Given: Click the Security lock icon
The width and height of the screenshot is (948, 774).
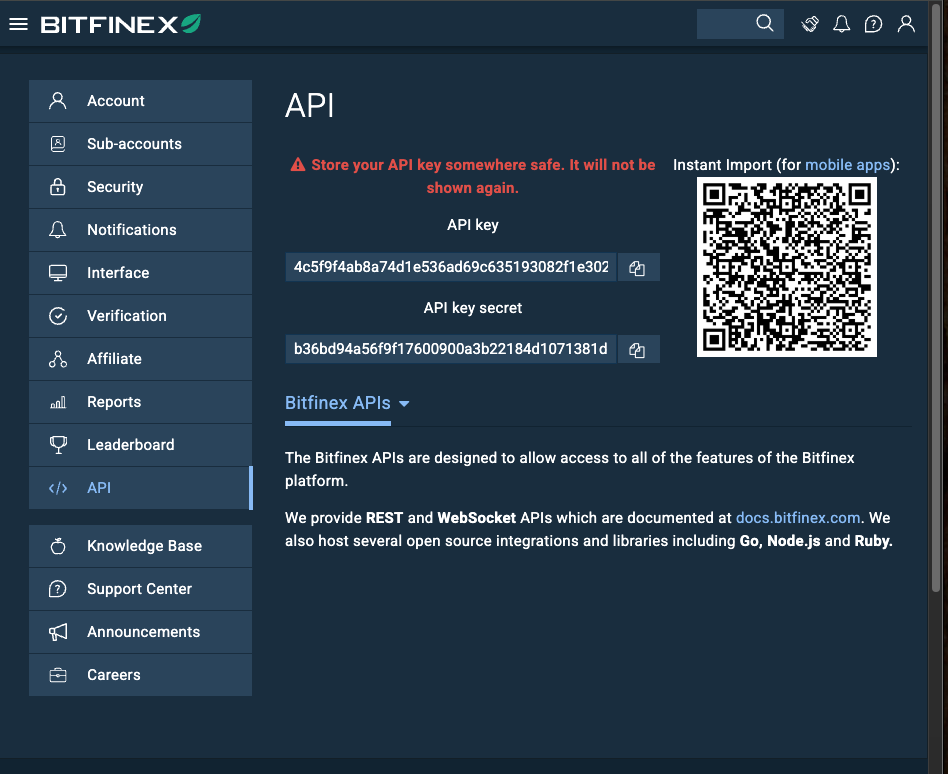Looking at the screenshot, I should pyautogui.click(x=58, y=187).
